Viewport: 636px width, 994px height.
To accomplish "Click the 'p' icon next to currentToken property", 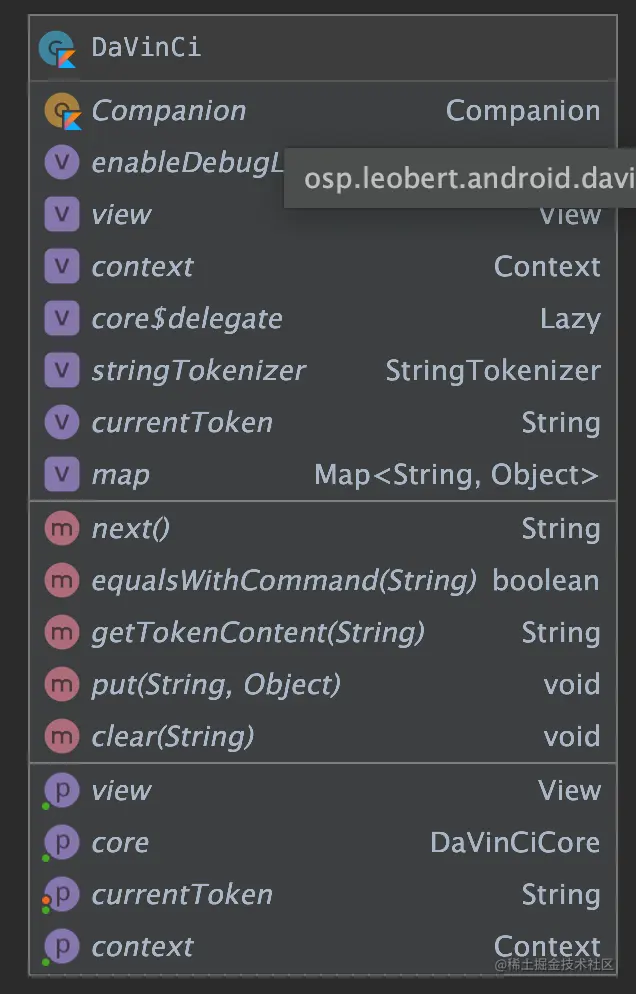I will [x=61, y=894].
